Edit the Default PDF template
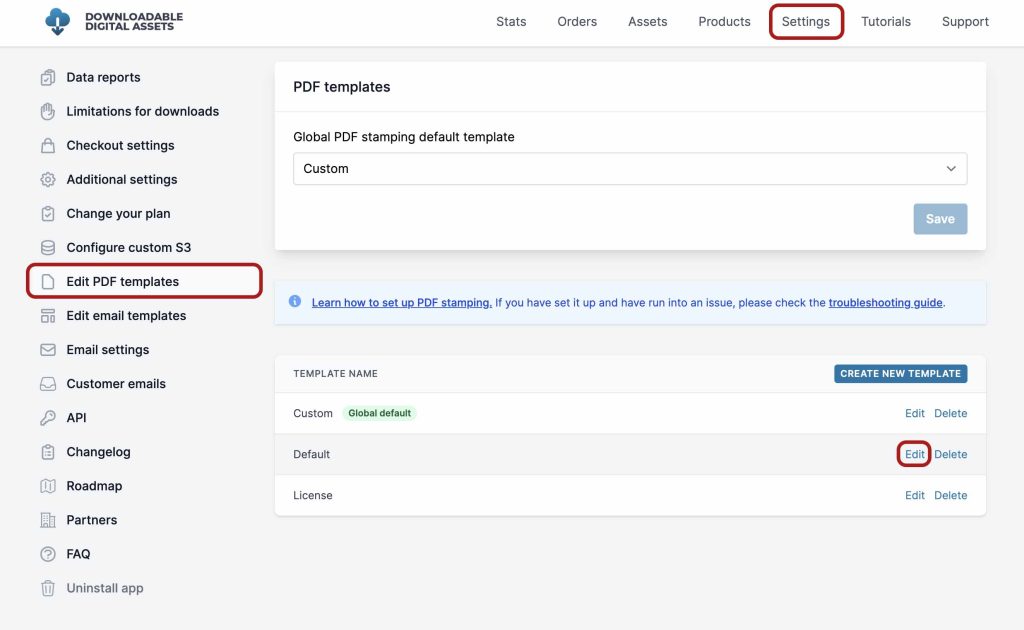The height and width of the screenshot is (630, 1024). pos(914,454)
